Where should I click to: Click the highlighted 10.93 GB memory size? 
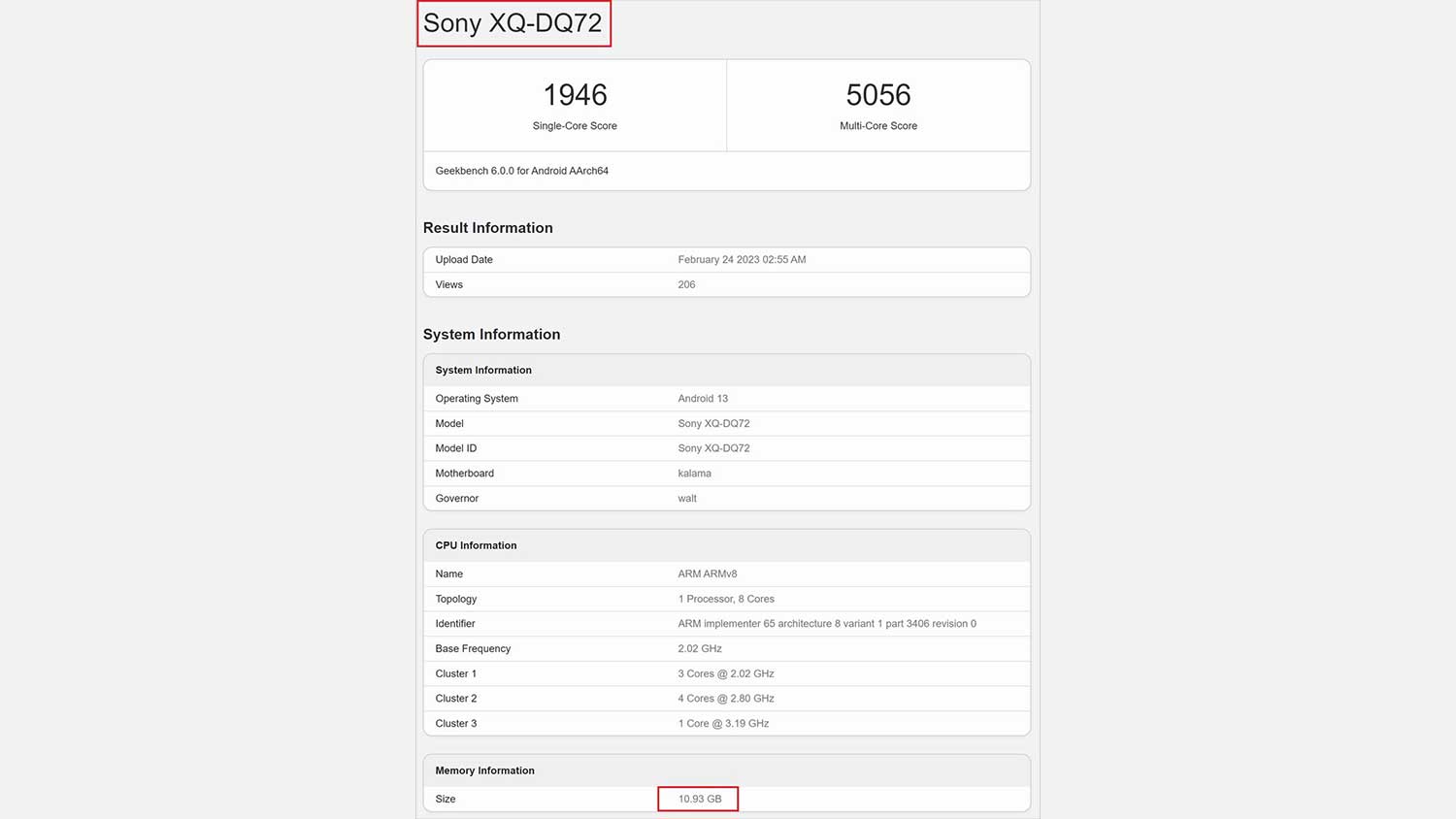pyautogui.click(x=699, y=800)
